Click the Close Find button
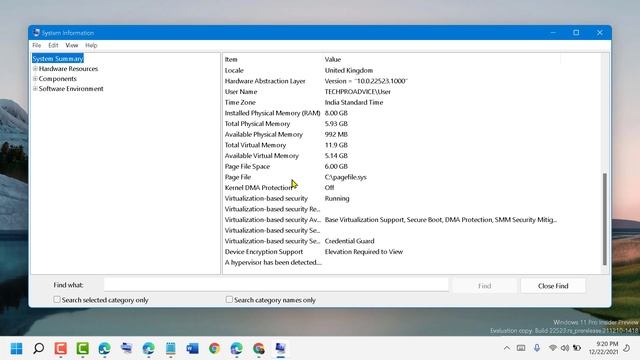The height and width of the screenshot is (360, 640). [x=553, y=286]
